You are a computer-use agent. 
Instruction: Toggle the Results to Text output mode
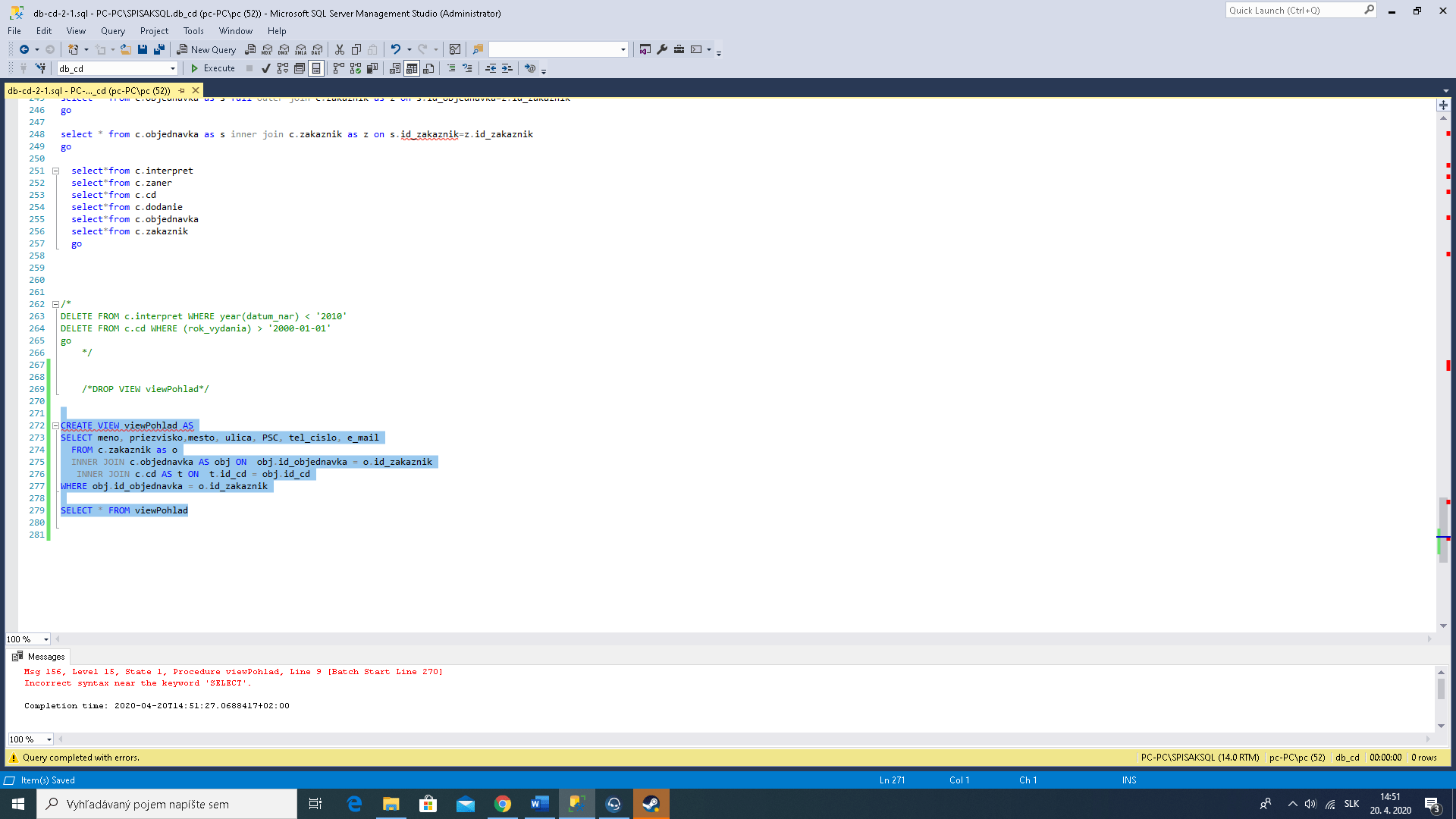coord(395,68)
